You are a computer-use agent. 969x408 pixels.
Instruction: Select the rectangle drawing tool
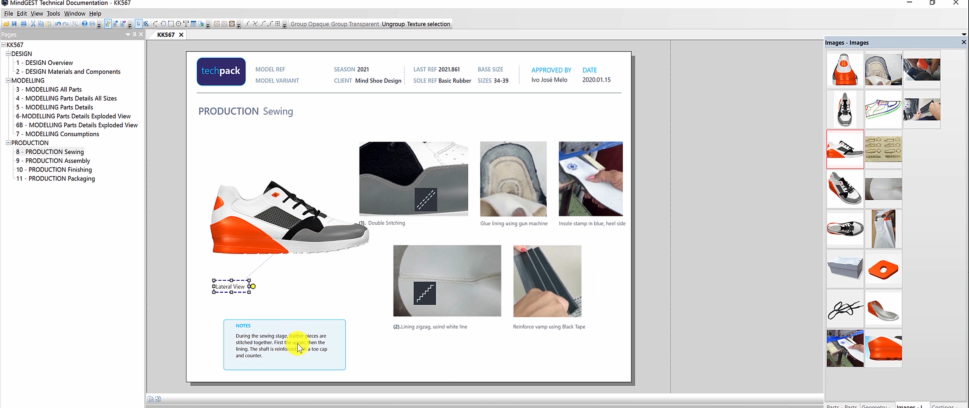[x=171, y=24]
